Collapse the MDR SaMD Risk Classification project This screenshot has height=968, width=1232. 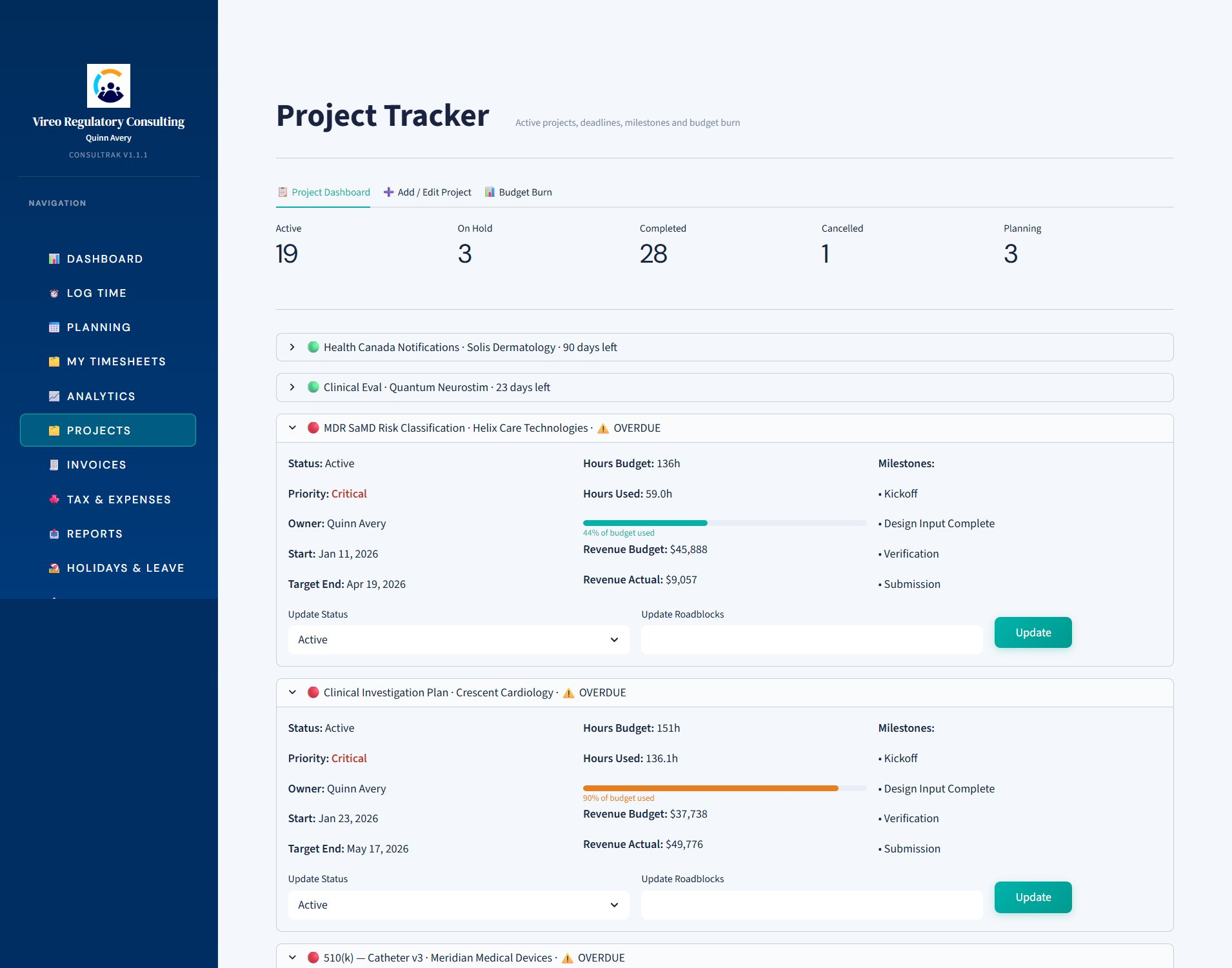(724, 428)
